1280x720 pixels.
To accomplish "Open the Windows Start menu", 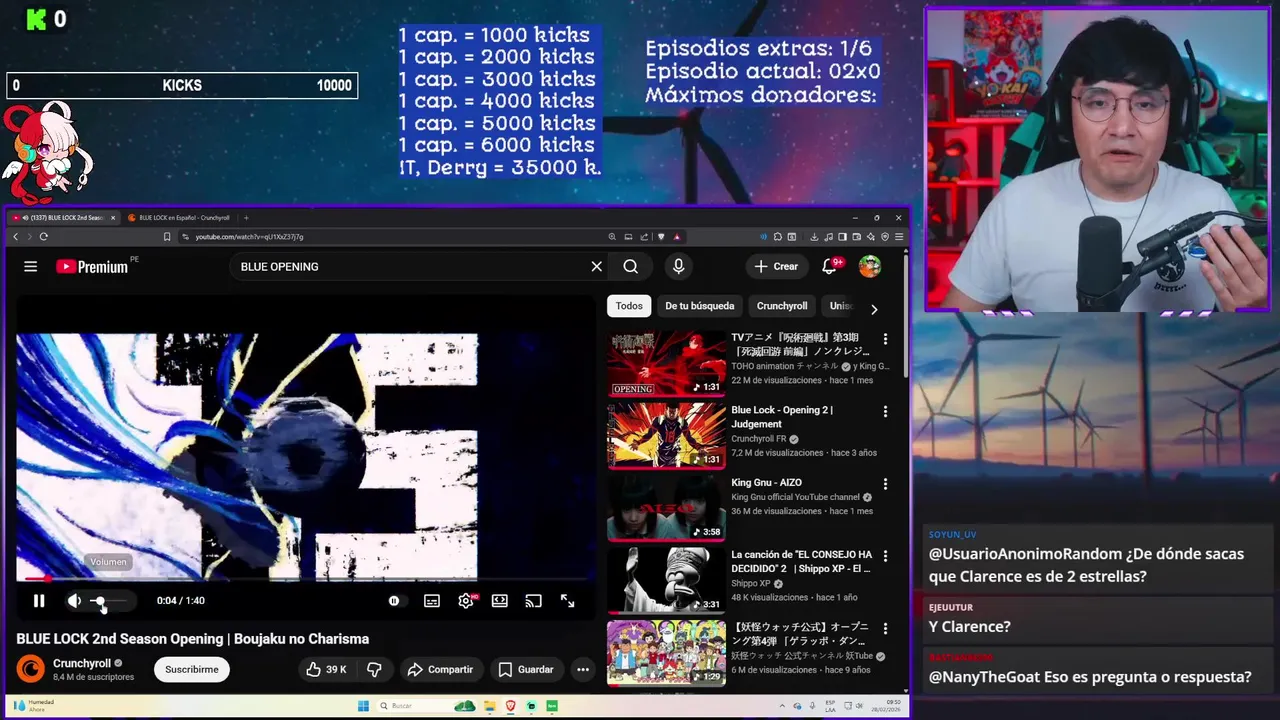I will point(364,706).
